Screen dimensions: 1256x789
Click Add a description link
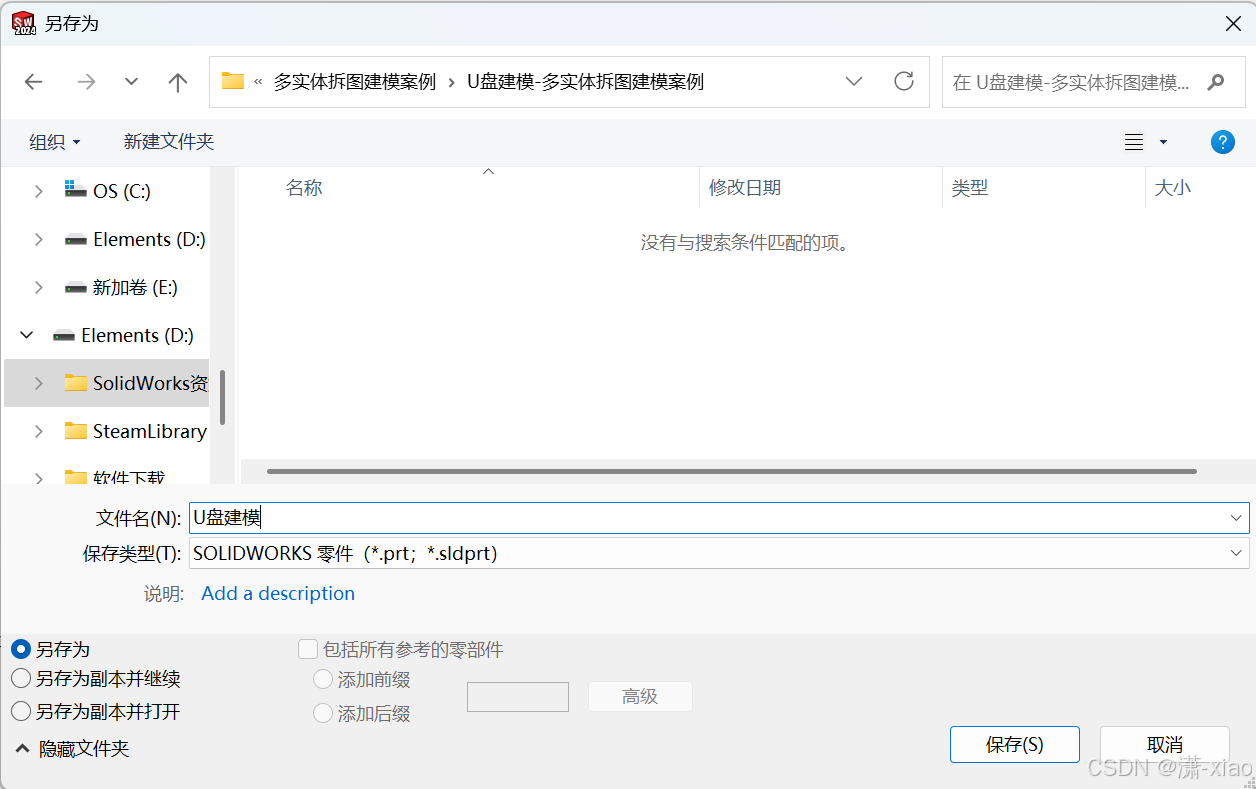[x=278, y=593]
